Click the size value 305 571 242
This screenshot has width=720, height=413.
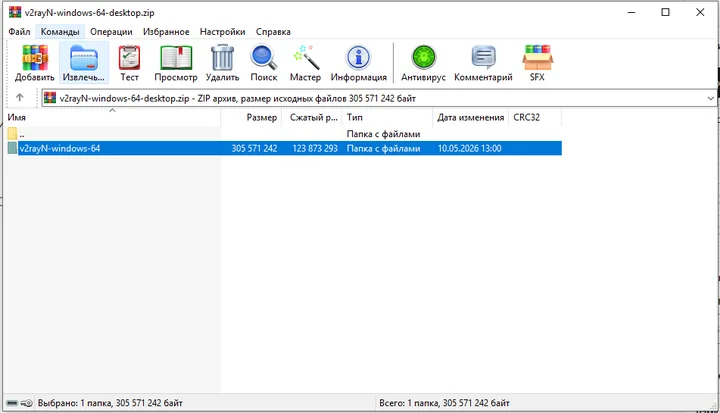(254, 148)
